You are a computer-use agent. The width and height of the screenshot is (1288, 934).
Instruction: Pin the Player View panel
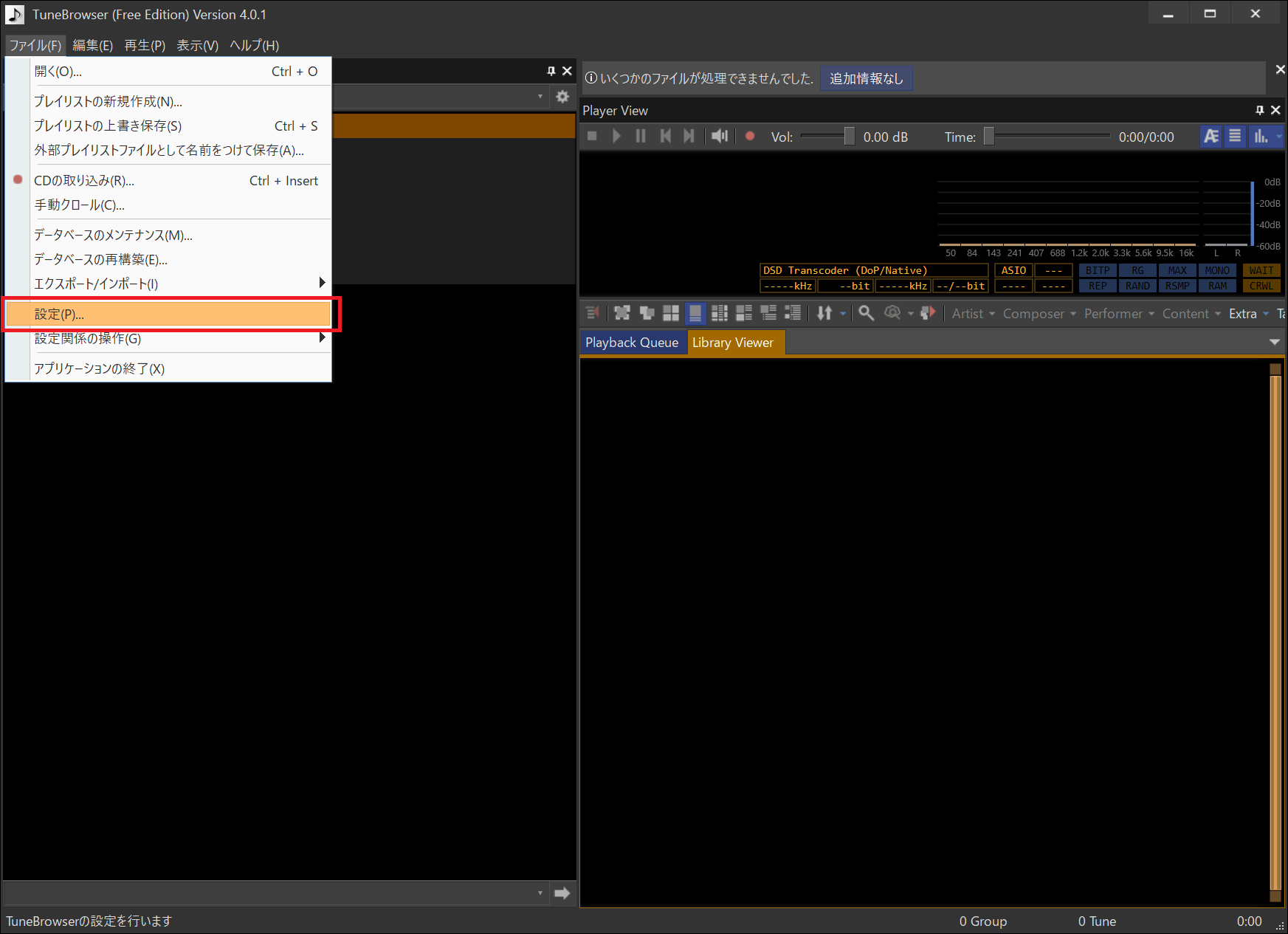[x=1260, y=110]
